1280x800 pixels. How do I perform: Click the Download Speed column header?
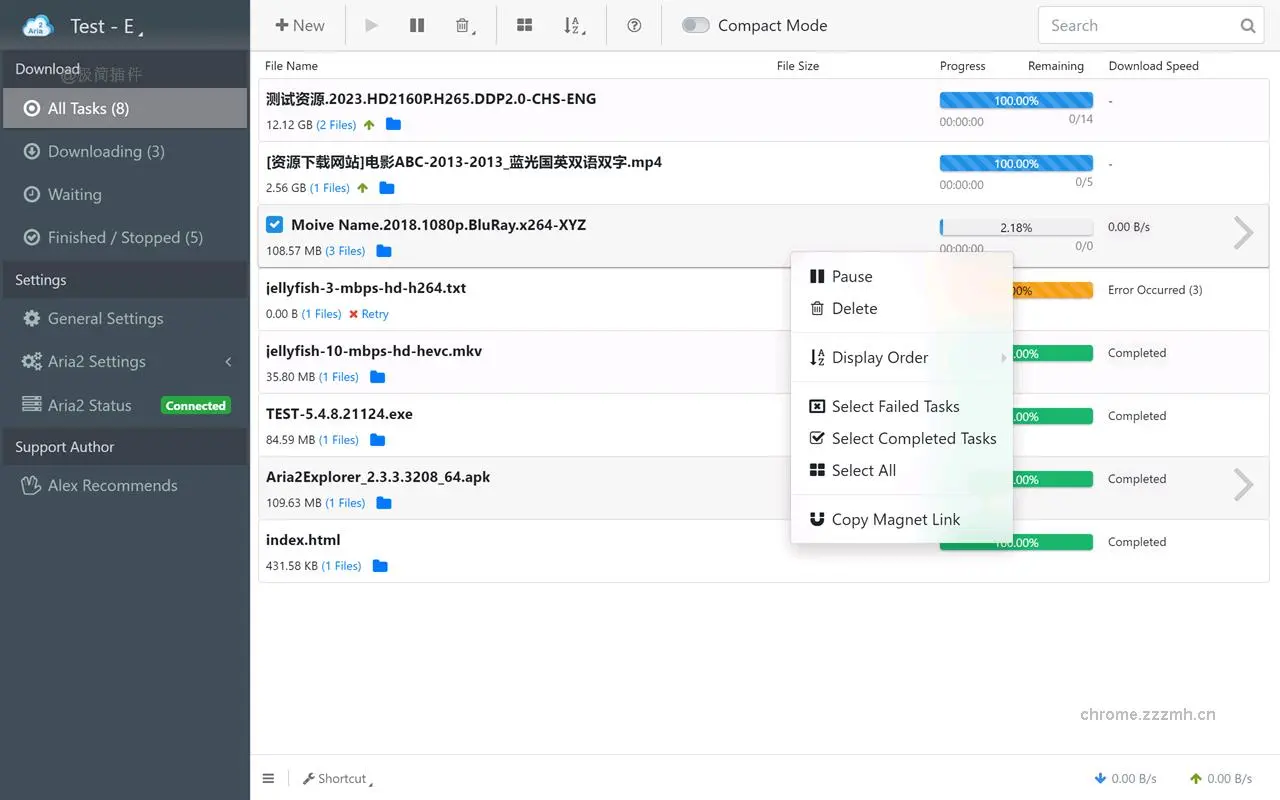pyautogui.click(x=1153, y=66)
